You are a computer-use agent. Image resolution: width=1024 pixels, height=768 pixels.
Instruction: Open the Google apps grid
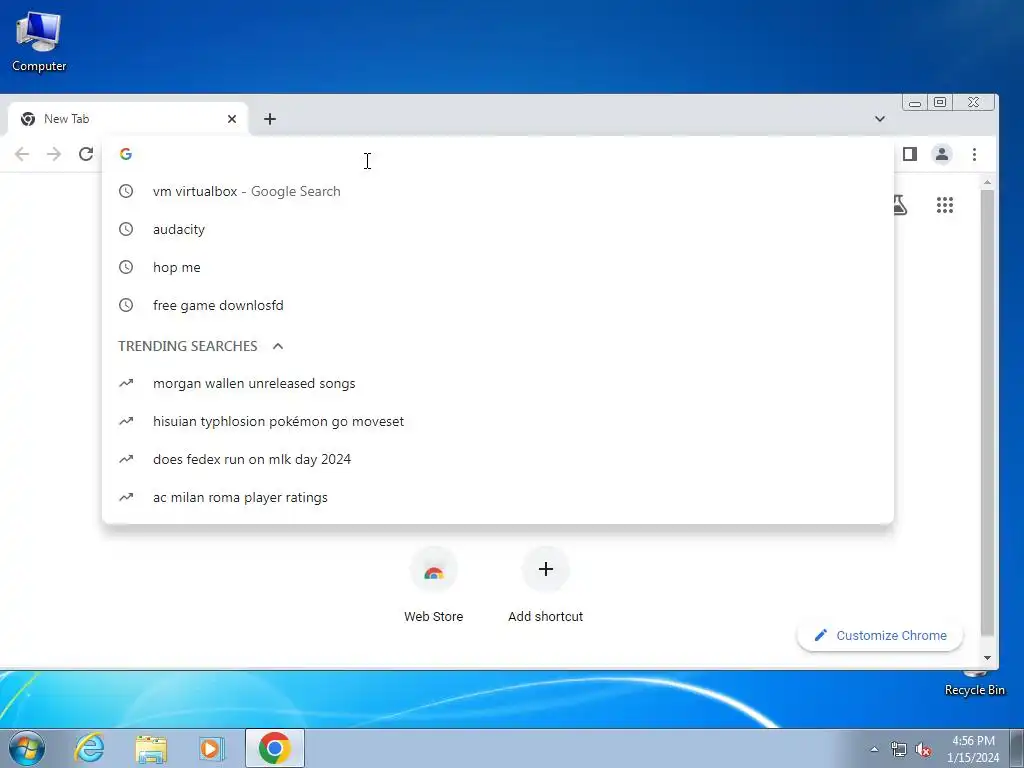click(945, 205)
